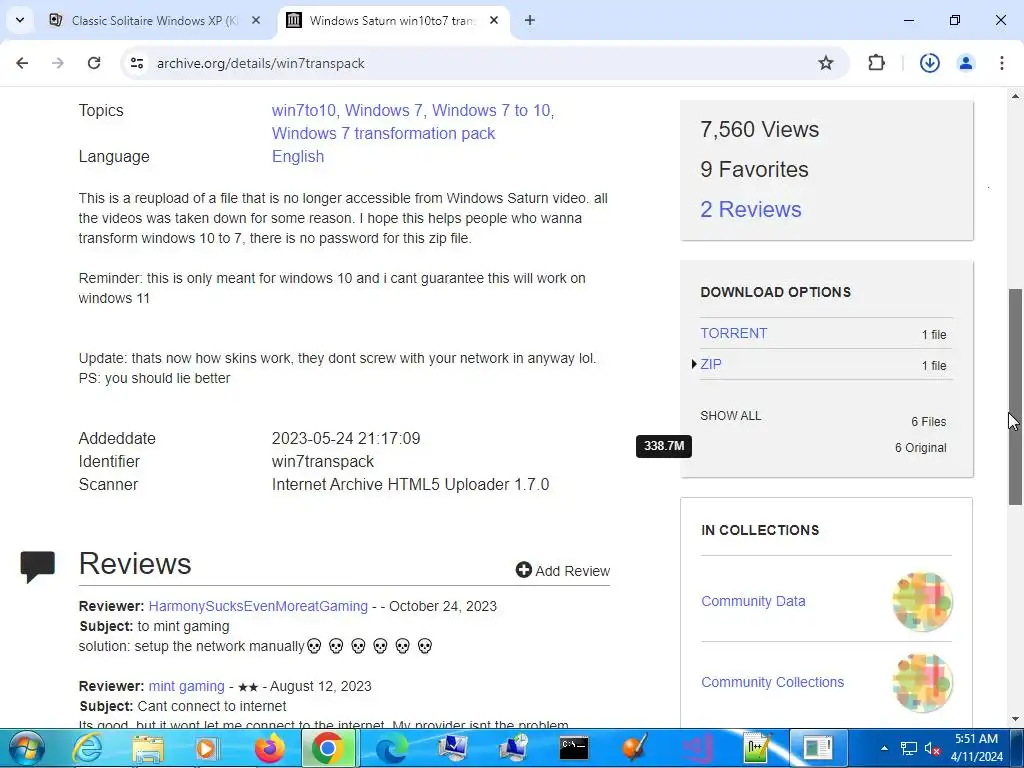
Task: Click the Reviews speech bubble icon
Action: pyautogui.click(x=37, y=566)
